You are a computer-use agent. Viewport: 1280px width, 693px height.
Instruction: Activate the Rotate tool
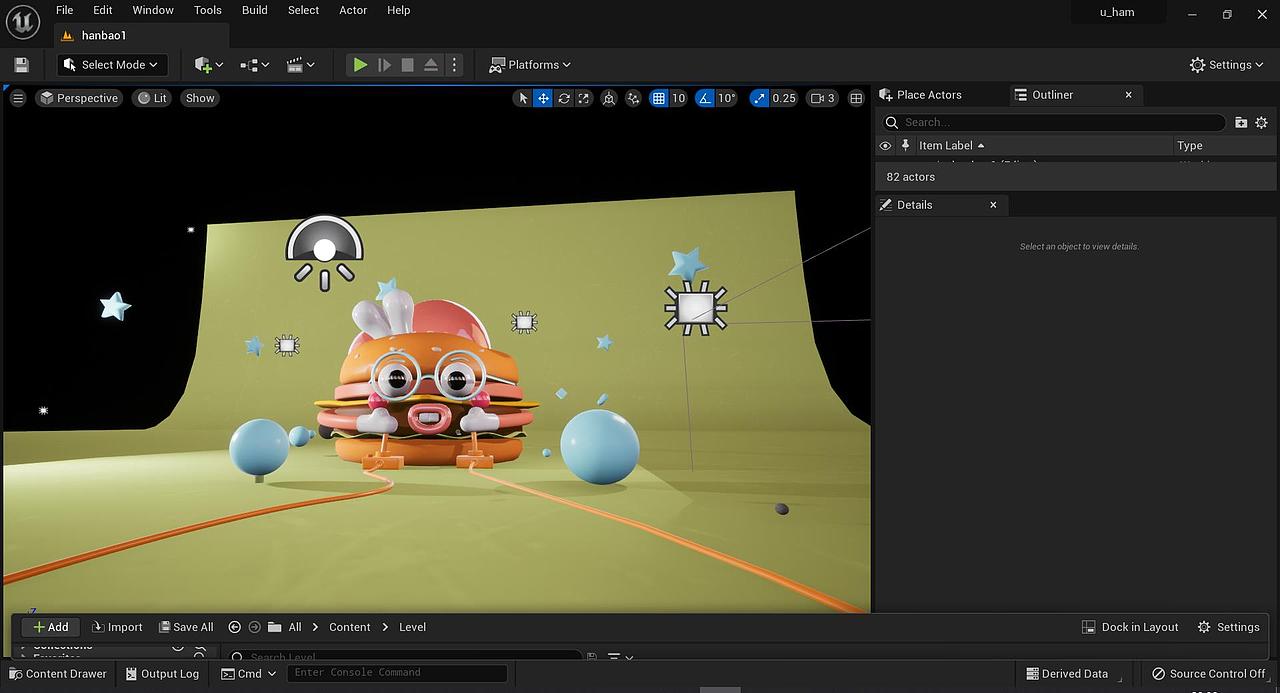(564, 98)
